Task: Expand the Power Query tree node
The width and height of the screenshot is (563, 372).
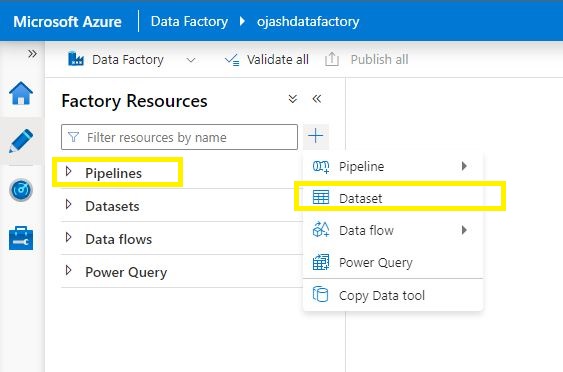Action: [x=69, y=271]
